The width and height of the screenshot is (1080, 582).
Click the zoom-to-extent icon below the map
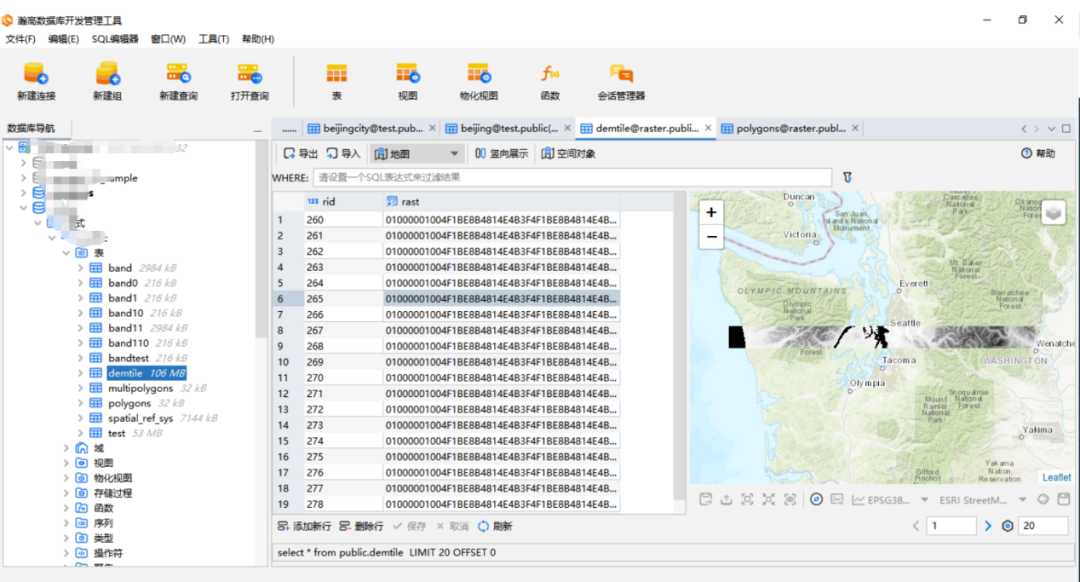coord(747,499)
